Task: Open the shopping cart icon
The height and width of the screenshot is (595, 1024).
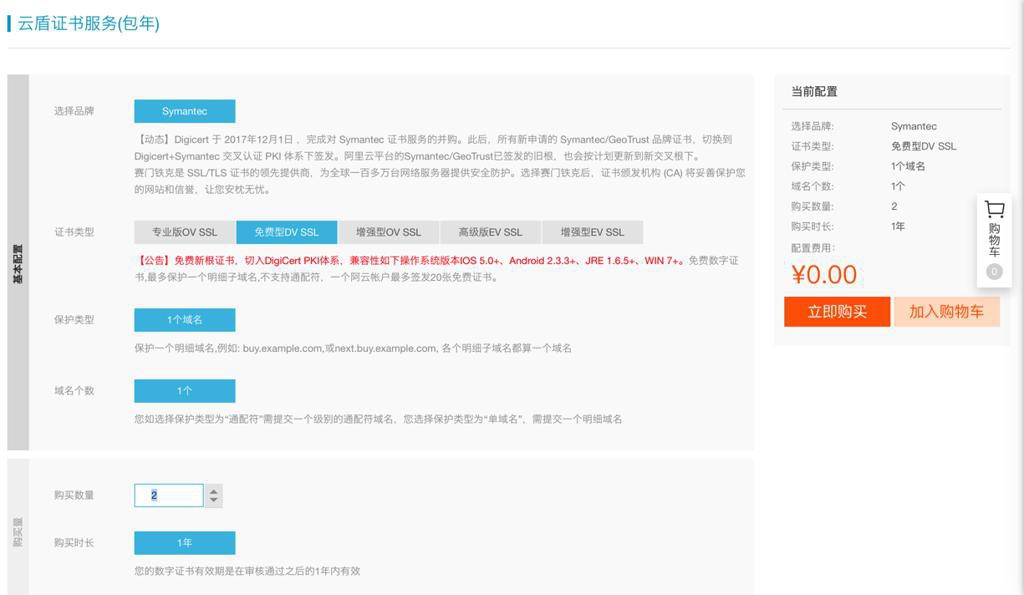Action: (994, 210)
